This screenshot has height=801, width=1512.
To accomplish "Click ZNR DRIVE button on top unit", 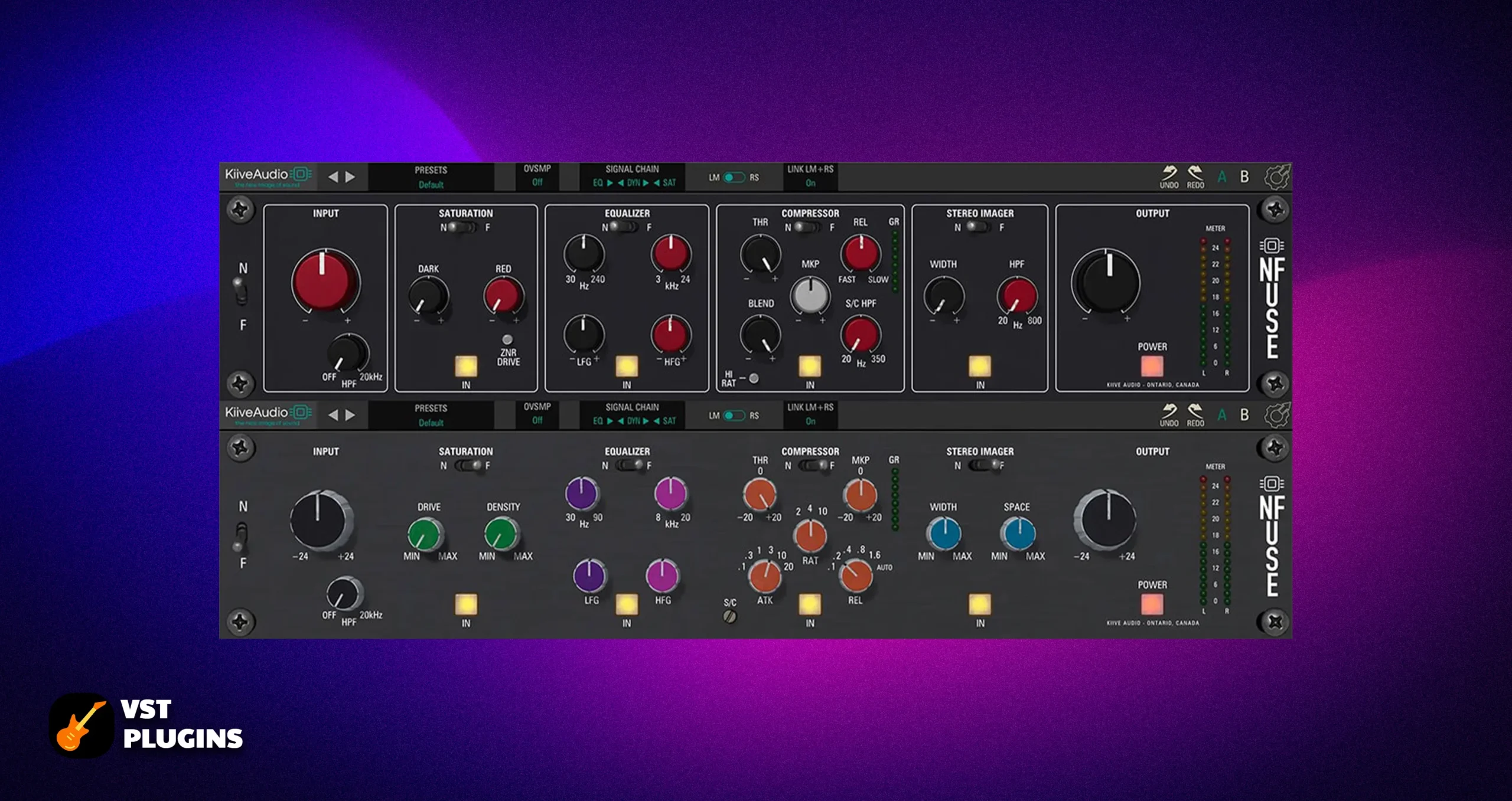I will point(507,339).
